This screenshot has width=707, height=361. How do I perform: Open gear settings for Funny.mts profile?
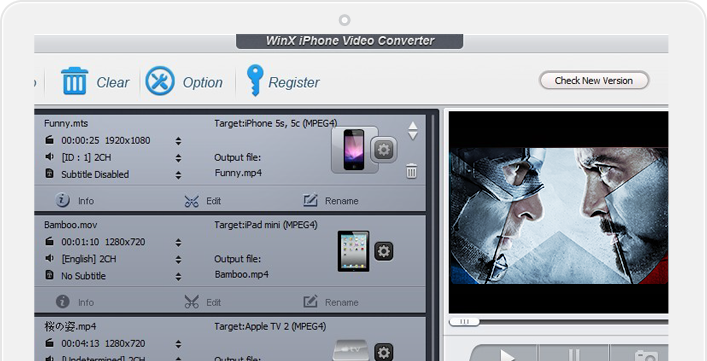tap(384, 150)
